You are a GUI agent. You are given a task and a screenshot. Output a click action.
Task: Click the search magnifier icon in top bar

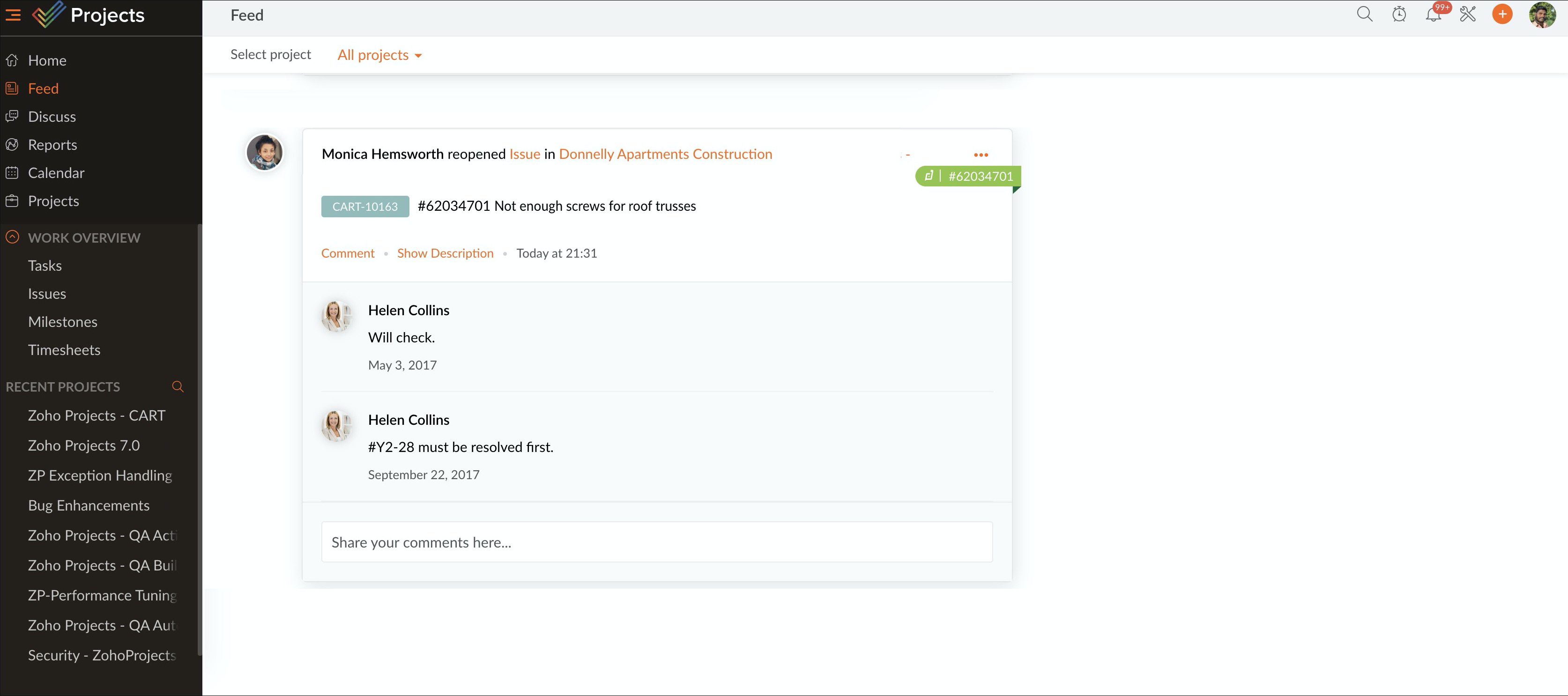[x=1365, y=15]
